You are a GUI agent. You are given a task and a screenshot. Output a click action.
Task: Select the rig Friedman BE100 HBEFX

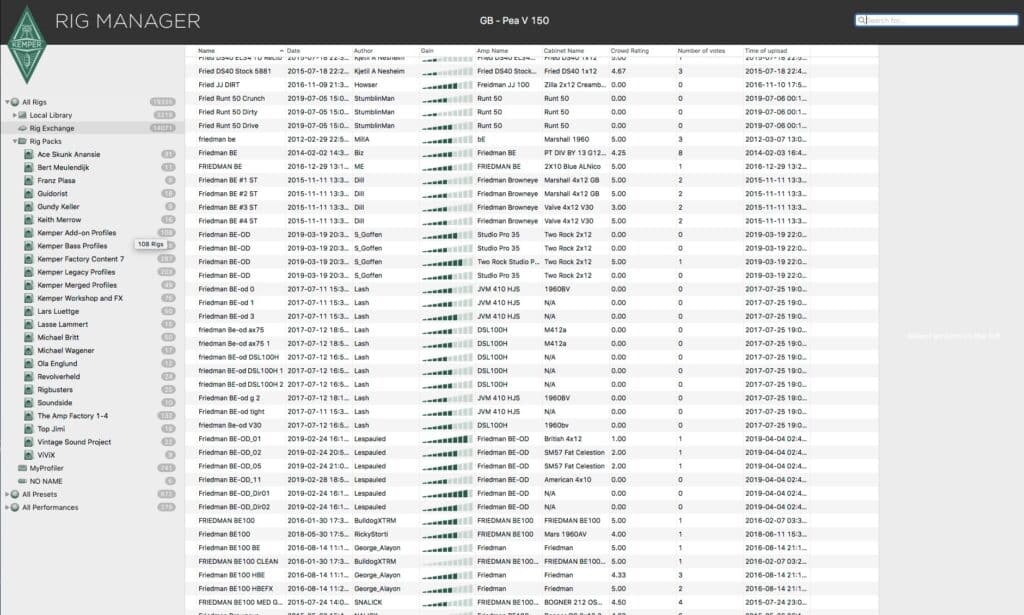[x=236, y=588]
